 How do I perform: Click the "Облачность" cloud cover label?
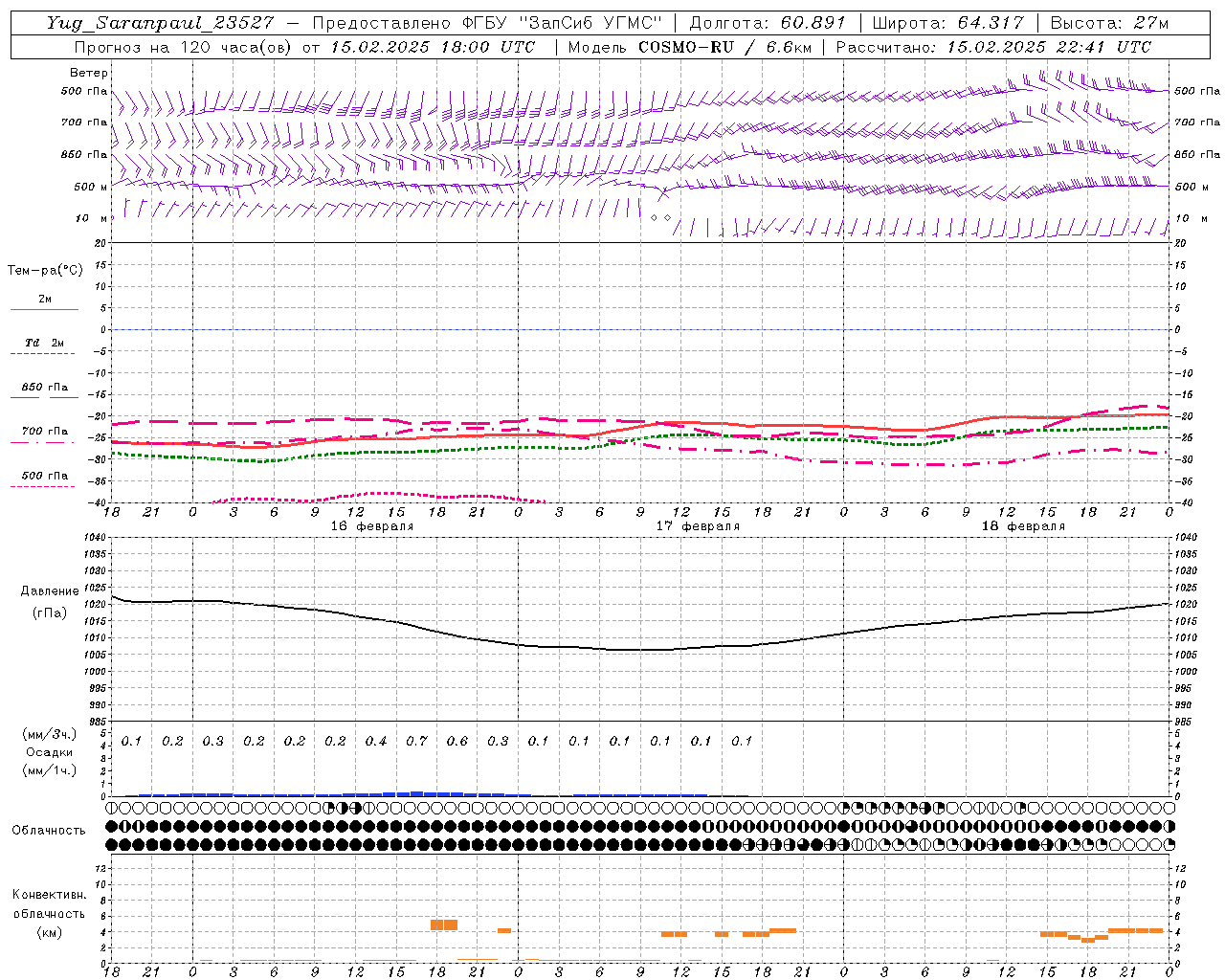pos(49,831)
